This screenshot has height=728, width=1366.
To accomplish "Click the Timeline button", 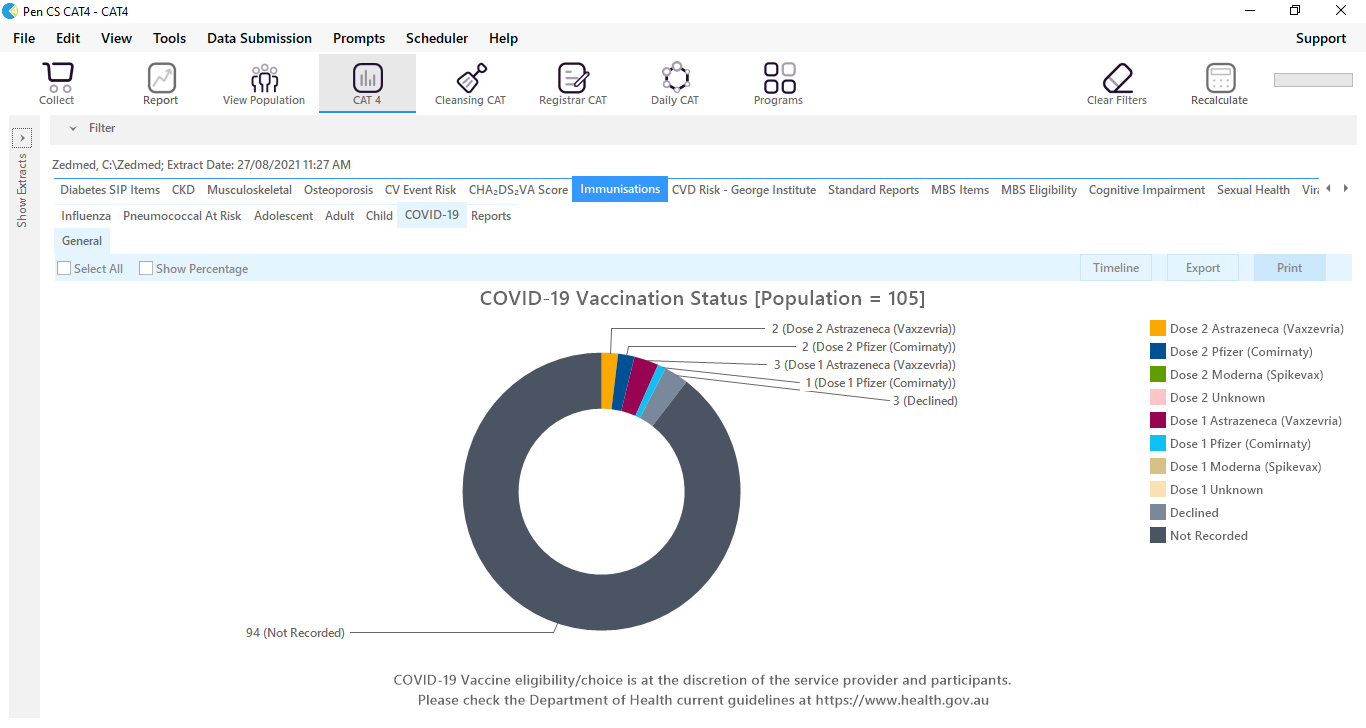I will [x=1116, y=268].
